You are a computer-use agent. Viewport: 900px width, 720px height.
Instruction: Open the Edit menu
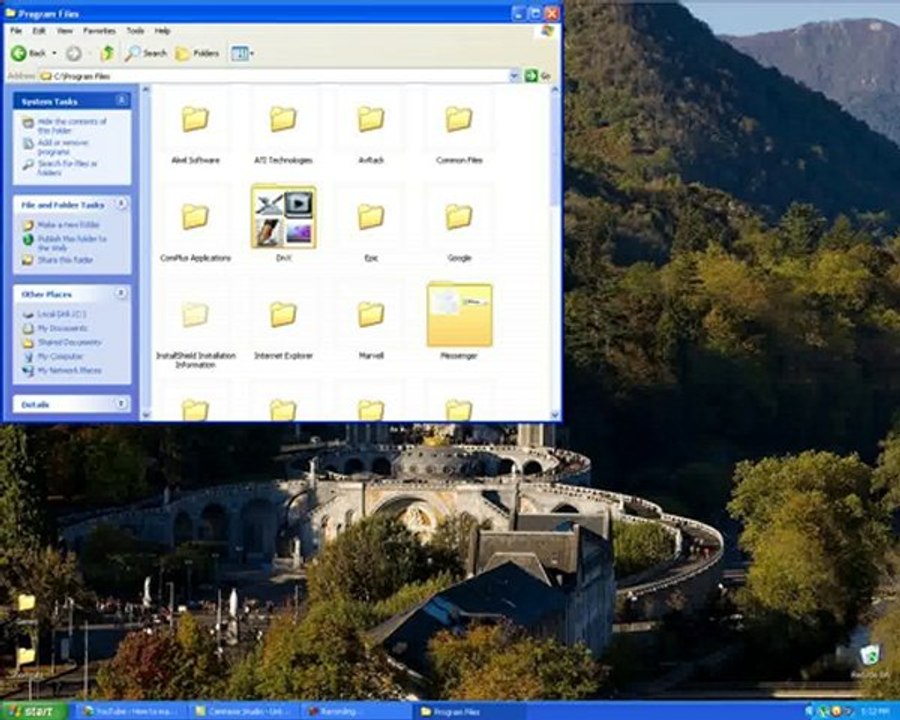tap(38, 30)
